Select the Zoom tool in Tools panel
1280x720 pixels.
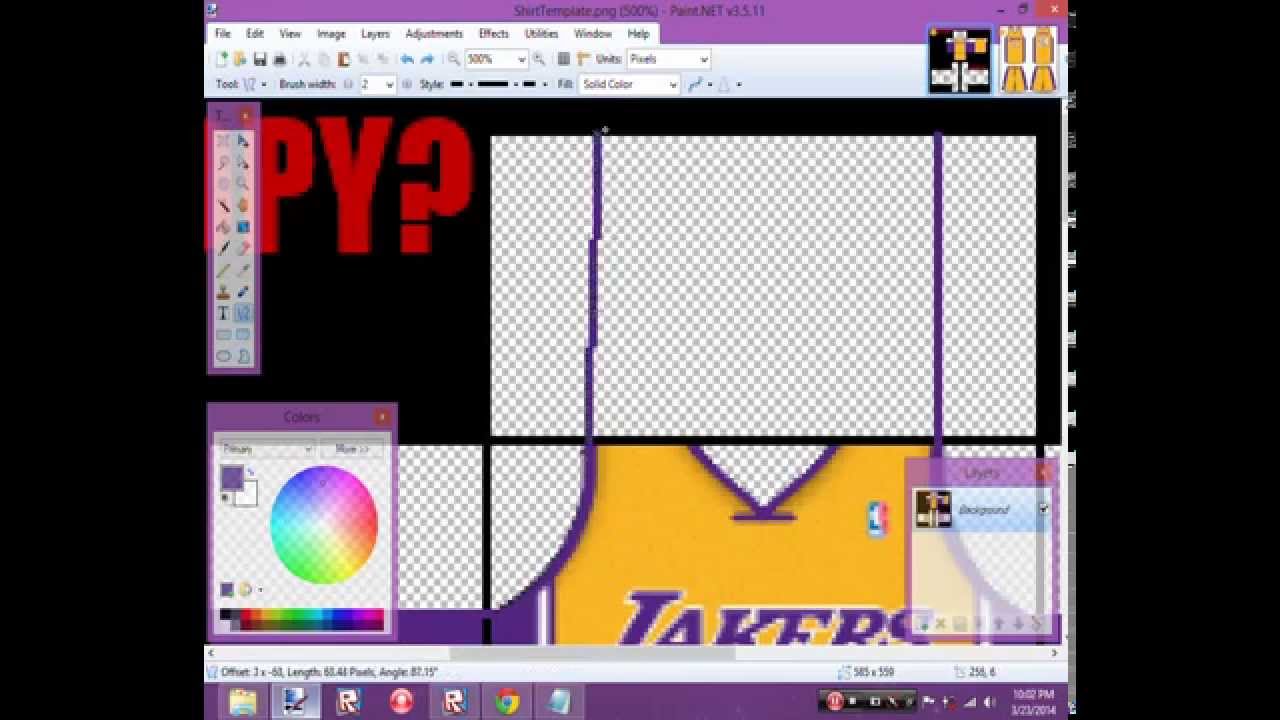243,182
